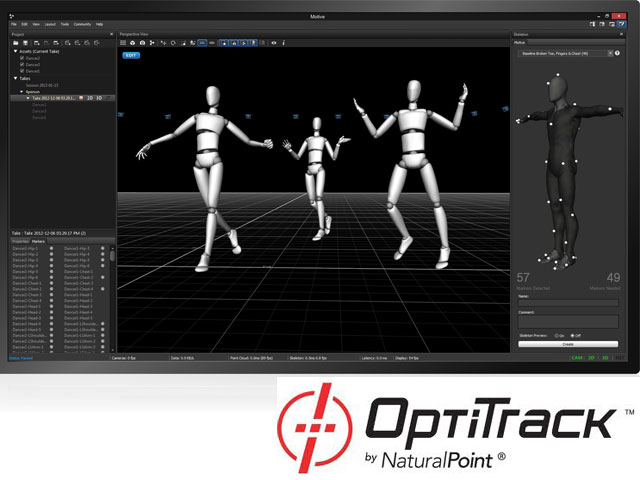
Task: Click the markers list scroll up arrow
Action: point(112,248)
